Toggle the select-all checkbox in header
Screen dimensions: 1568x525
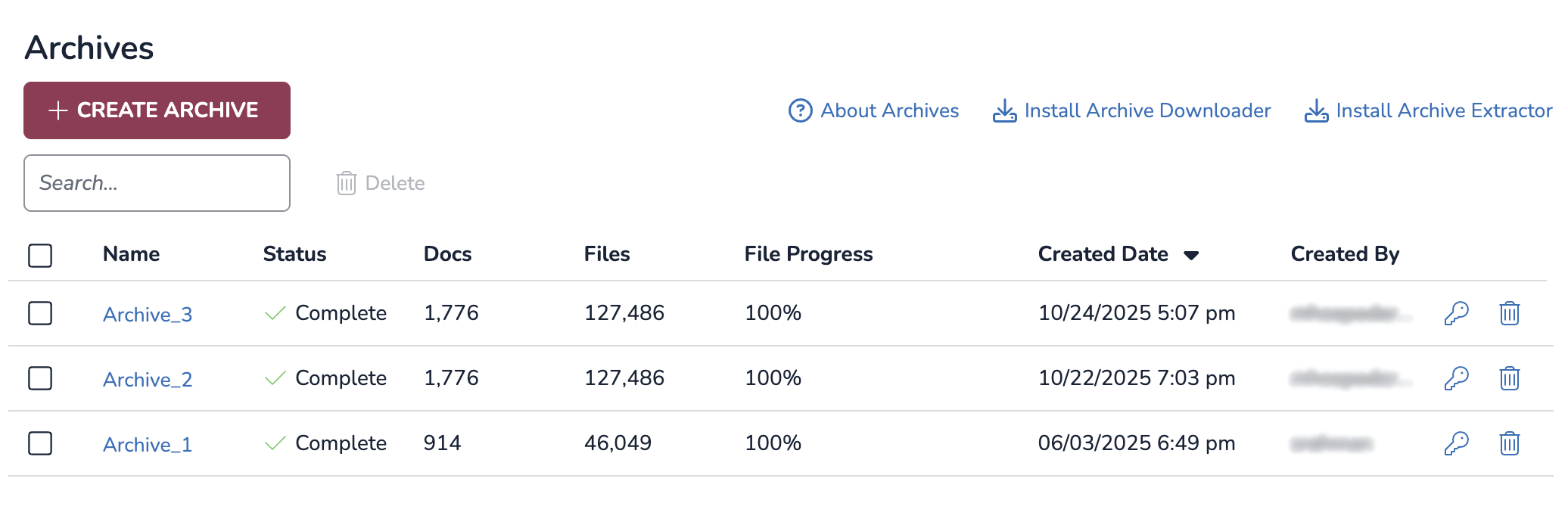pos(40,255)
